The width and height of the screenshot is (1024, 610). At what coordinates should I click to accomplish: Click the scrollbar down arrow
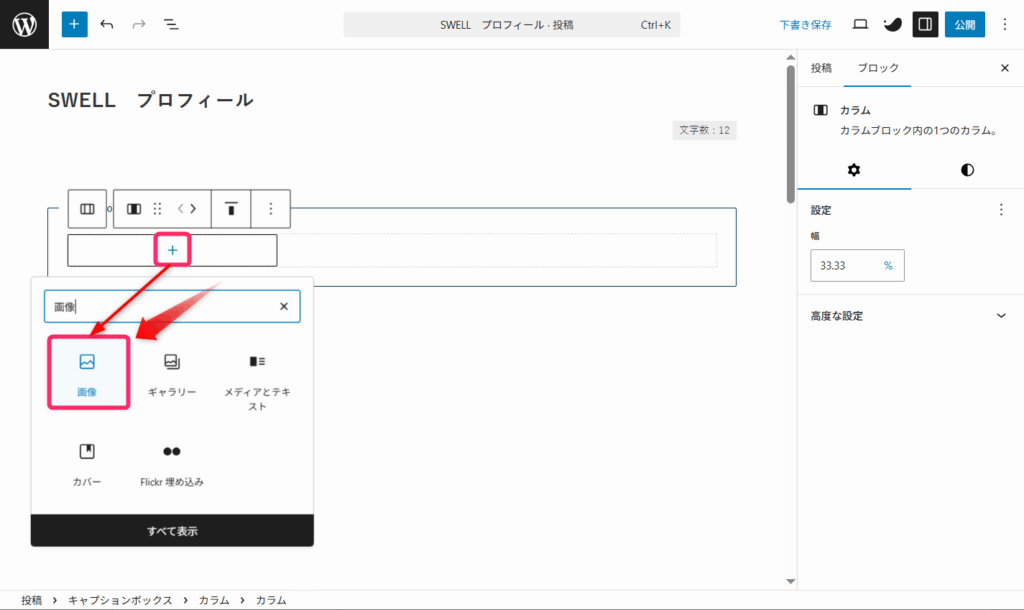[791, 581]
